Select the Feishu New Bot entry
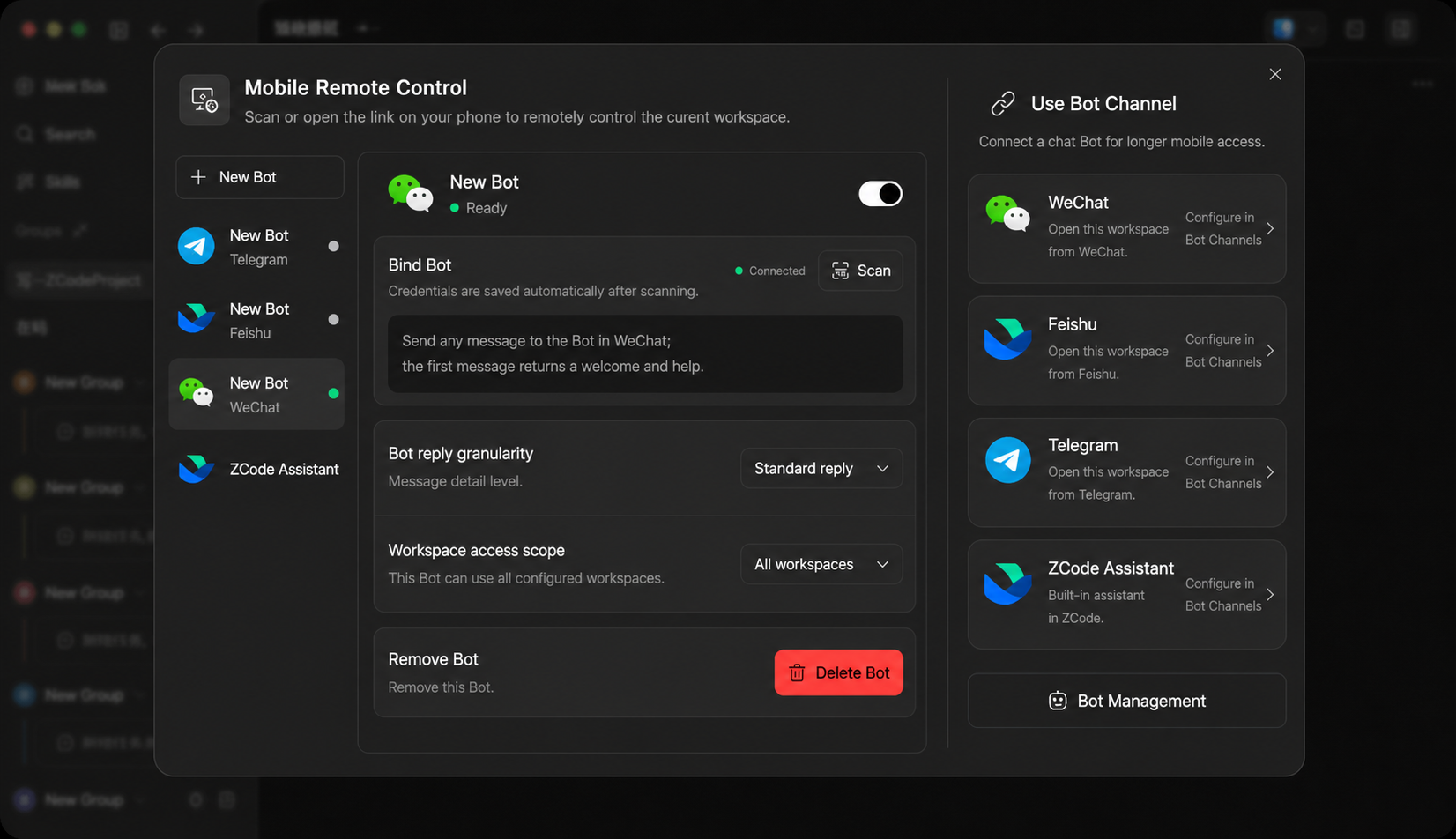 click(x=256, y=320)
